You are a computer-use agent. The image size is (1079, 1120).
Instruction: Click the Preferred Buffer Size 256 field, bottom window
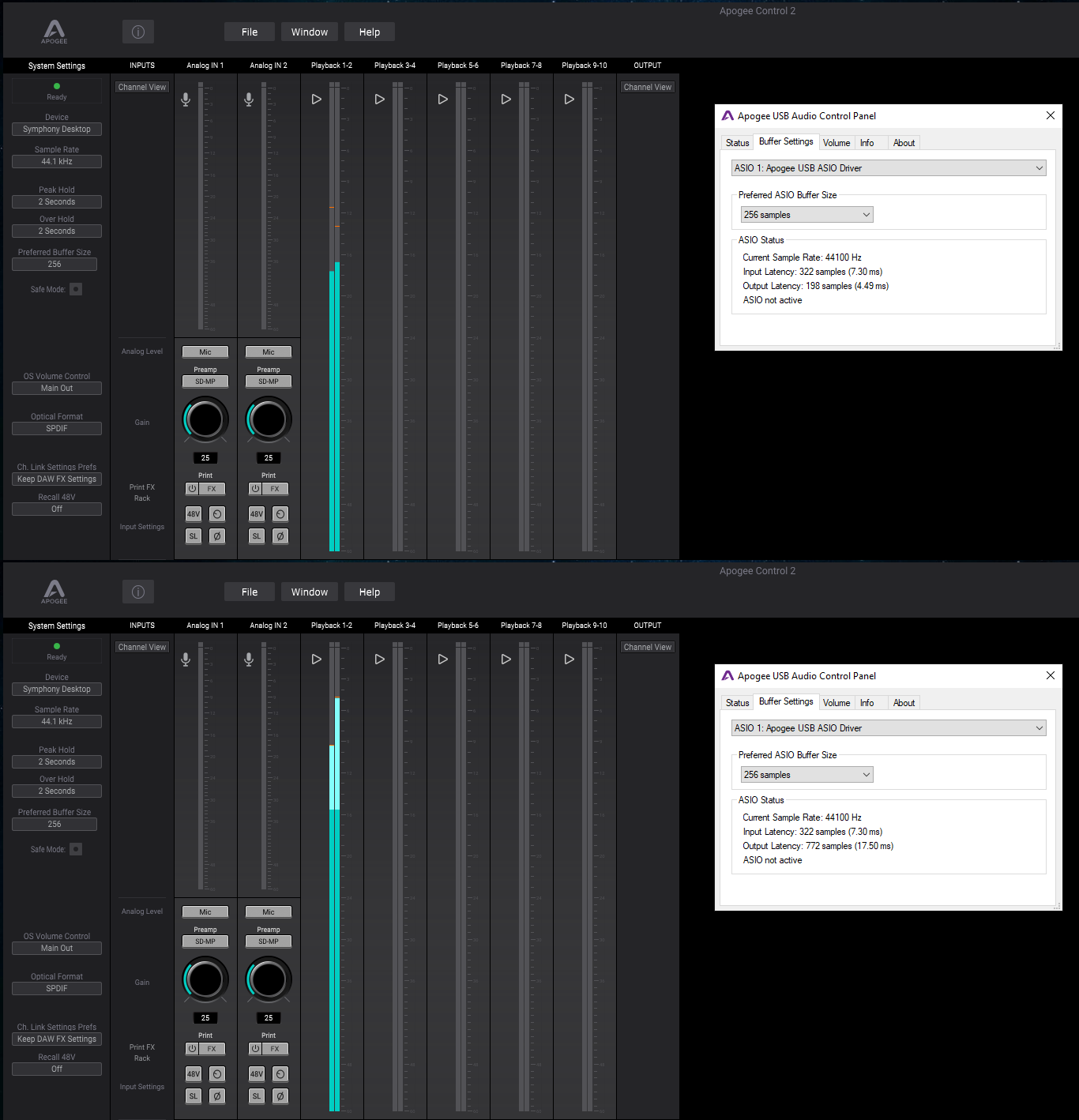click(x=55, y=825)
